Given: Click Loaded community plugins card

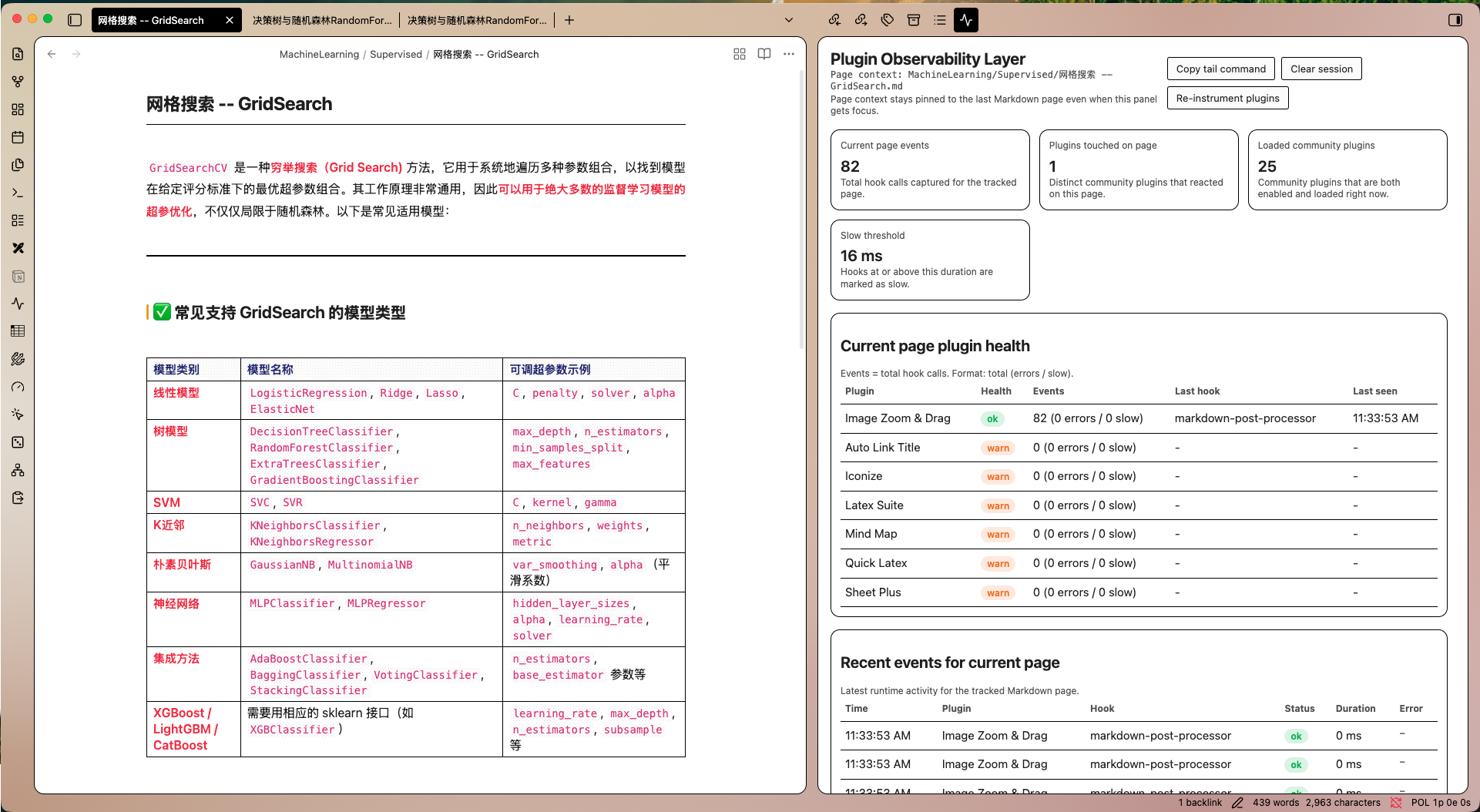Looking at the screenshot, I should pos(1347,169).
